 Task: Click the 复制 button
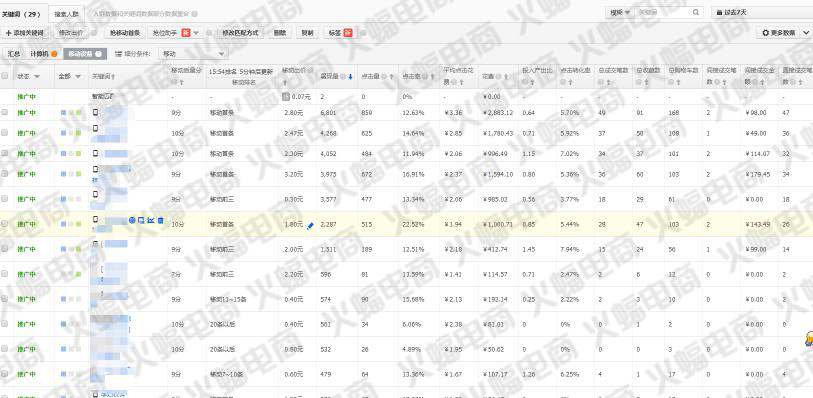(x=307, y=33)
